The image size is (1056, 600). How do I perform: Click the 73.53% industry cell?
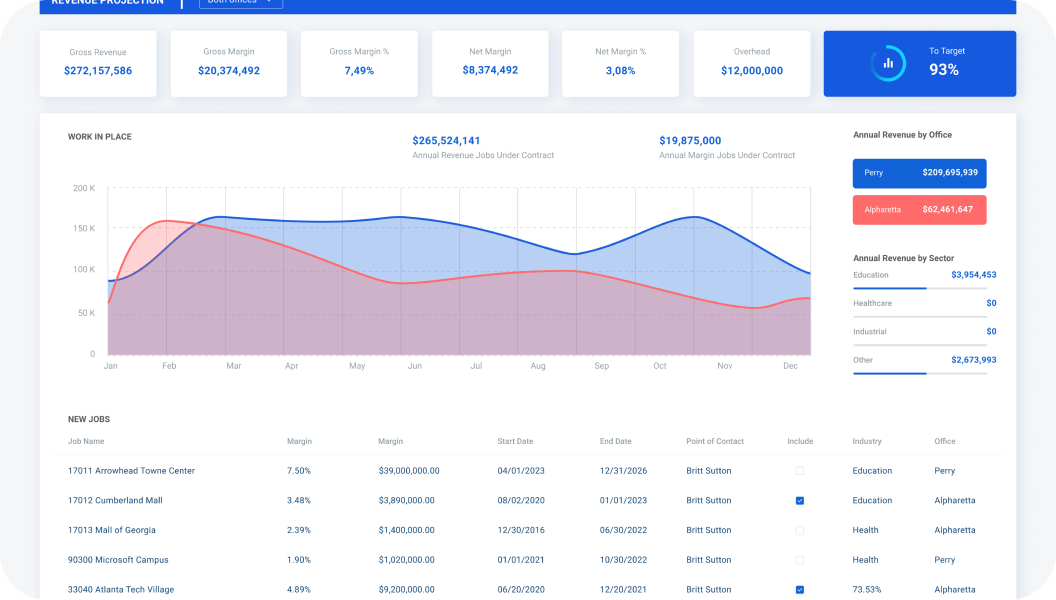(867, 589)
